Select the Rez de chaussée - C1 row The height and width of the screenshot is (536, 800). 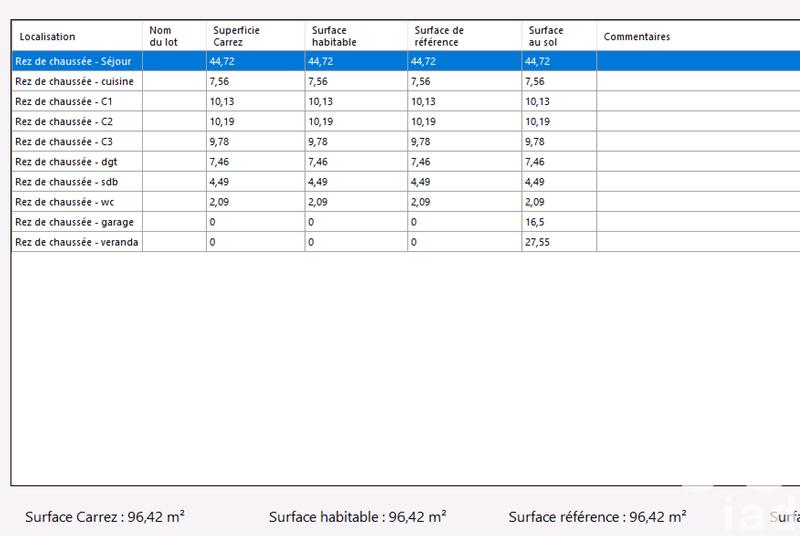(77, 101)
